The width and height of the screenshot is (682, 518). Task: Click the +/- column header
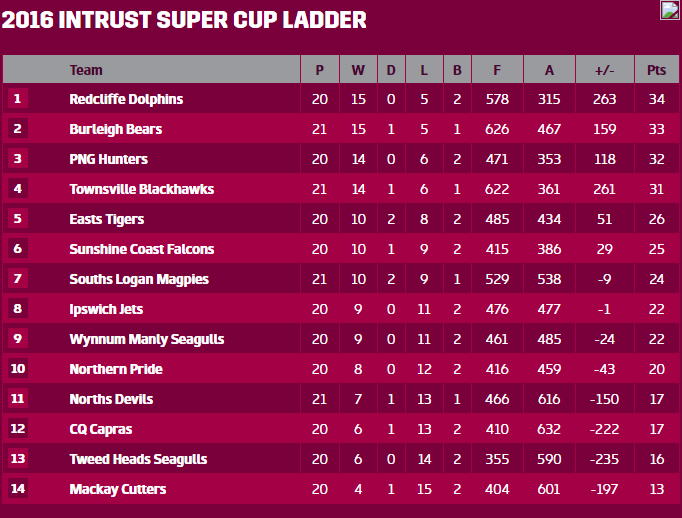[604, 70]
